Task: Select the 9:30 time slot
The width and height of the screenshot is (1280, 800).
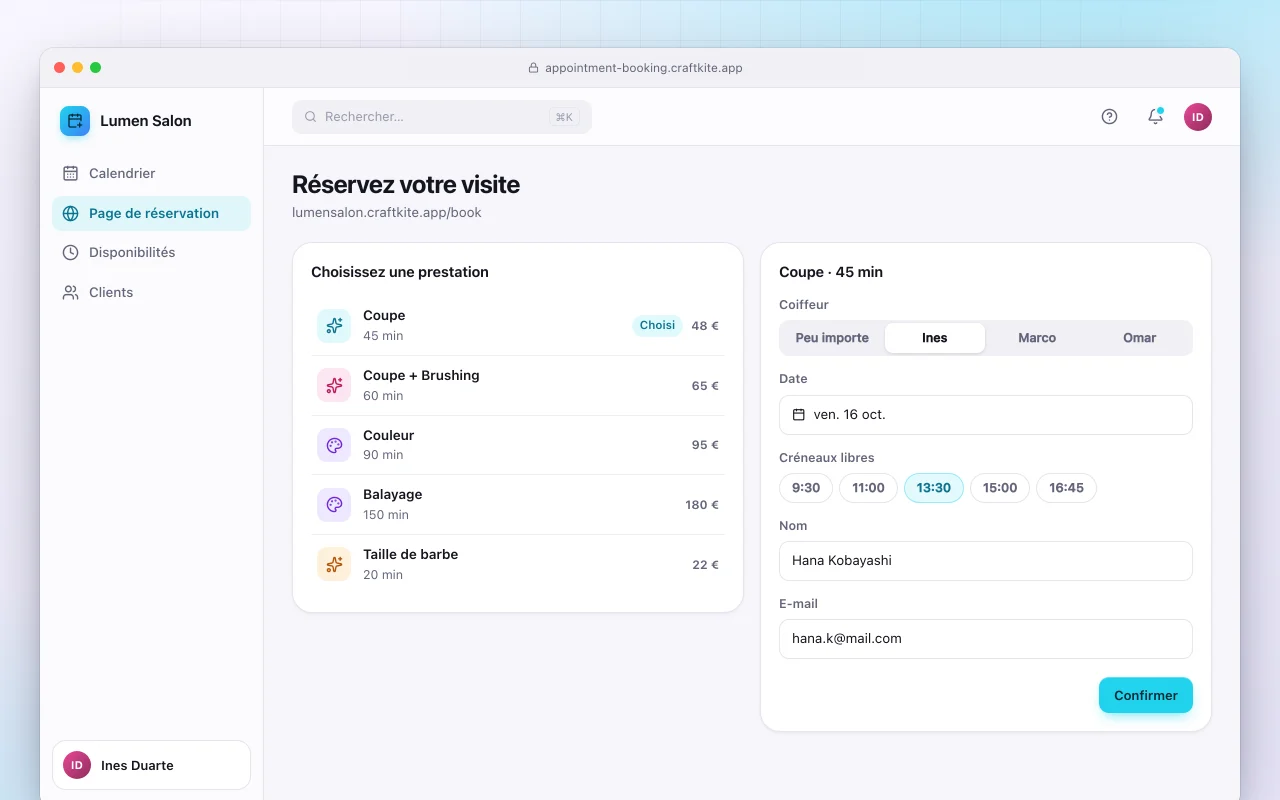Action: pos(806,488)
